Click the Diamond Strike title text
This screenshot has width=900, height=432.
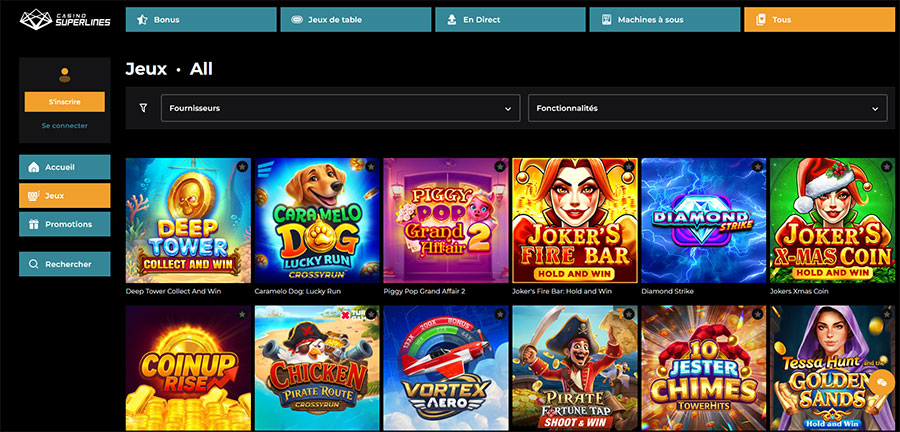point(667,291)
